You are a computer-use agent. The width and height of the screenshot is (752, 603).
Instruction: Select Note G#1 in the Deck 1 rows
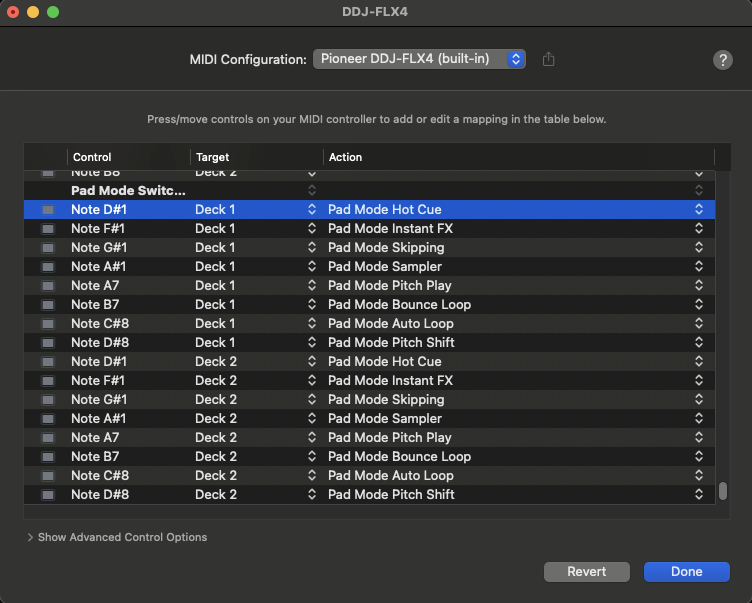[x=99, y=248]
